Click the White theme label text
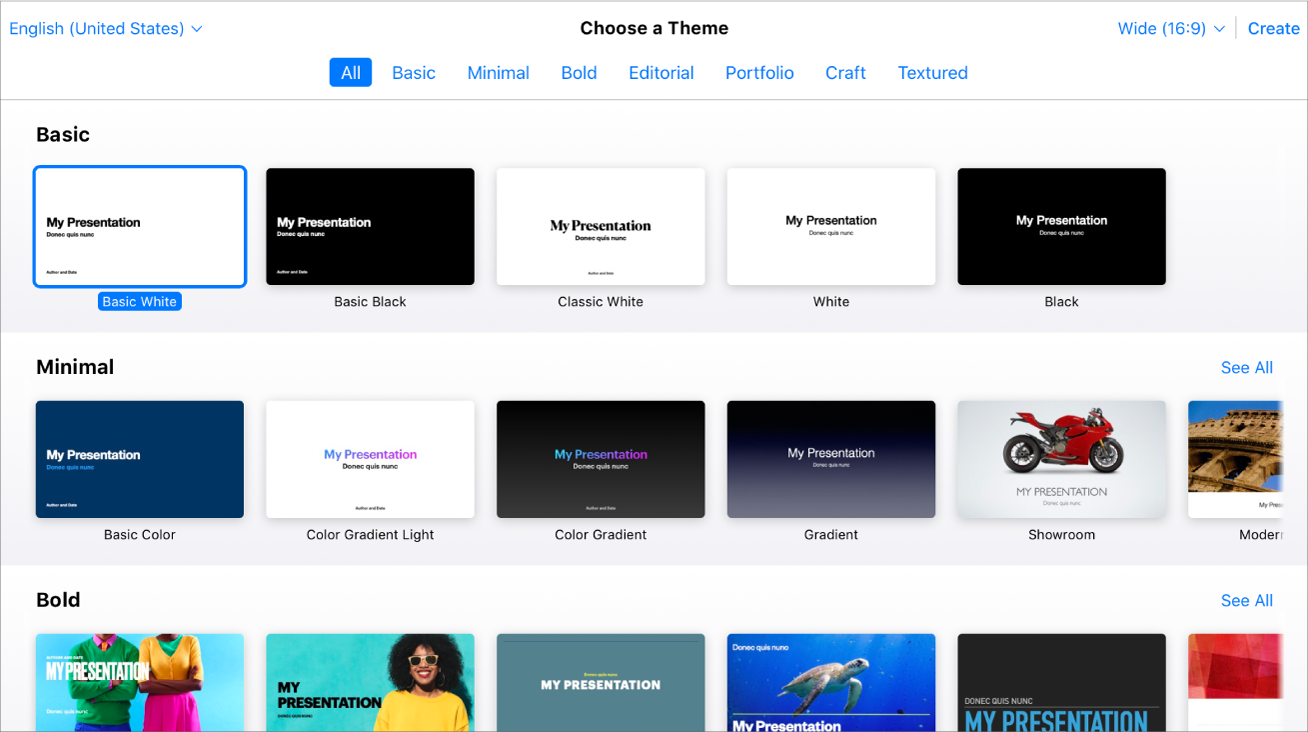The height and width of the screenshot is (732, 1308). click(x=831, y=302)
